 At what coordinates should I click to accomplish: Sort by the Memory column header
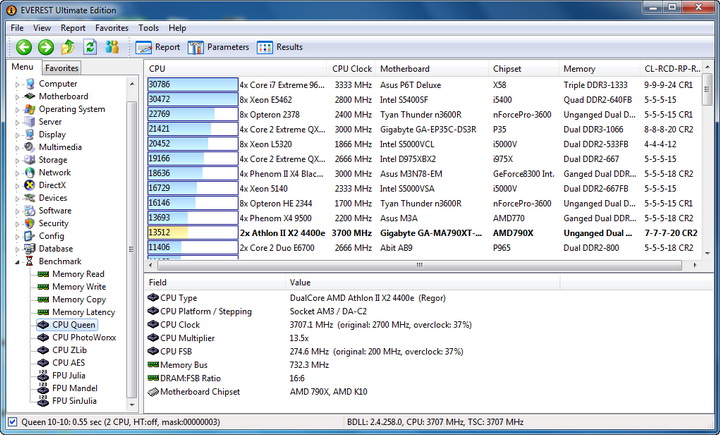click(x=599, y=68)
